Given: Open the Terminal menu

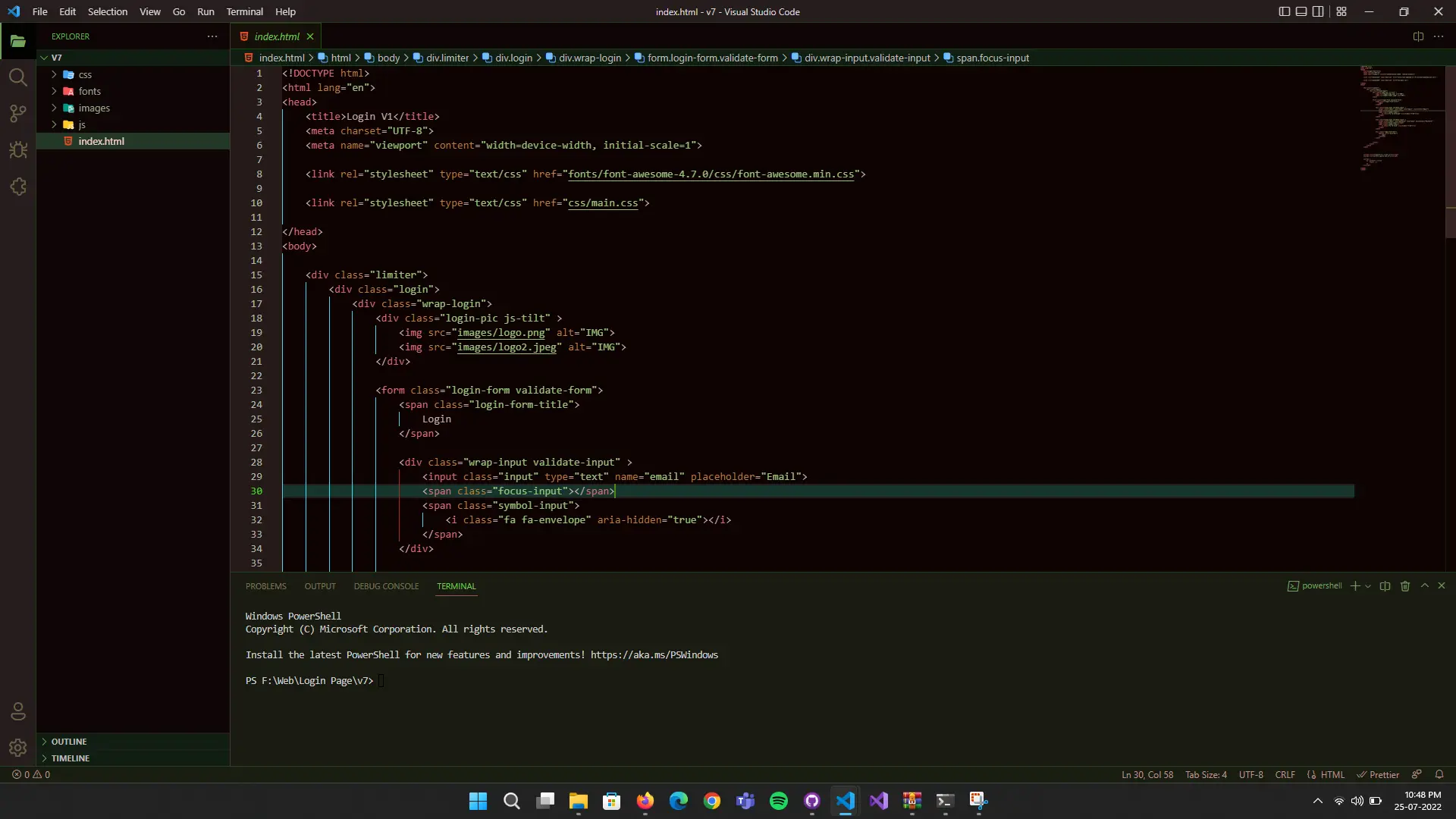Looking at the screenshot, I should (244, 11).
